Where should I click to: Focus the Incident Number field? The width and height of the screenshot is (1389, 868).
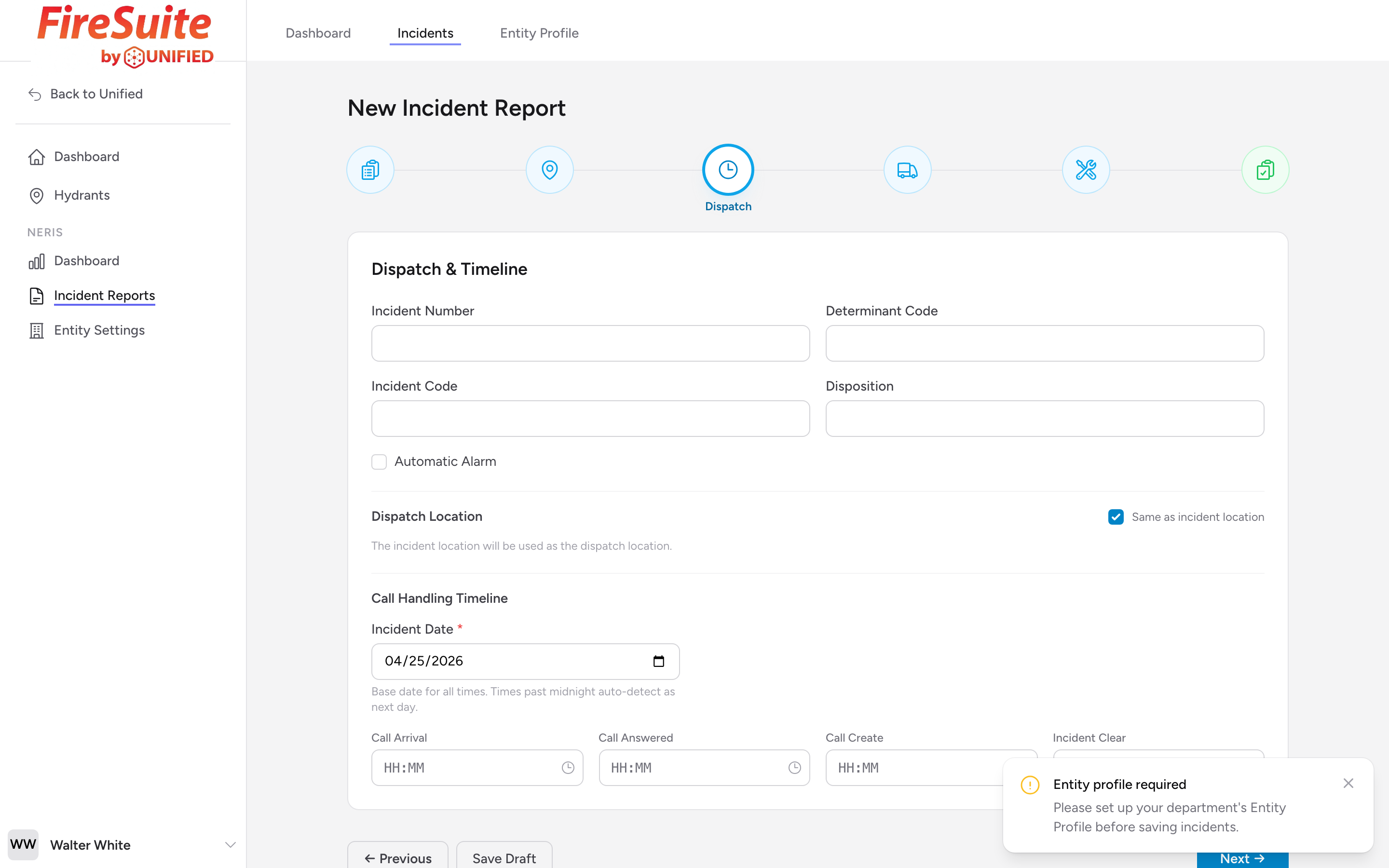(590, 343)
